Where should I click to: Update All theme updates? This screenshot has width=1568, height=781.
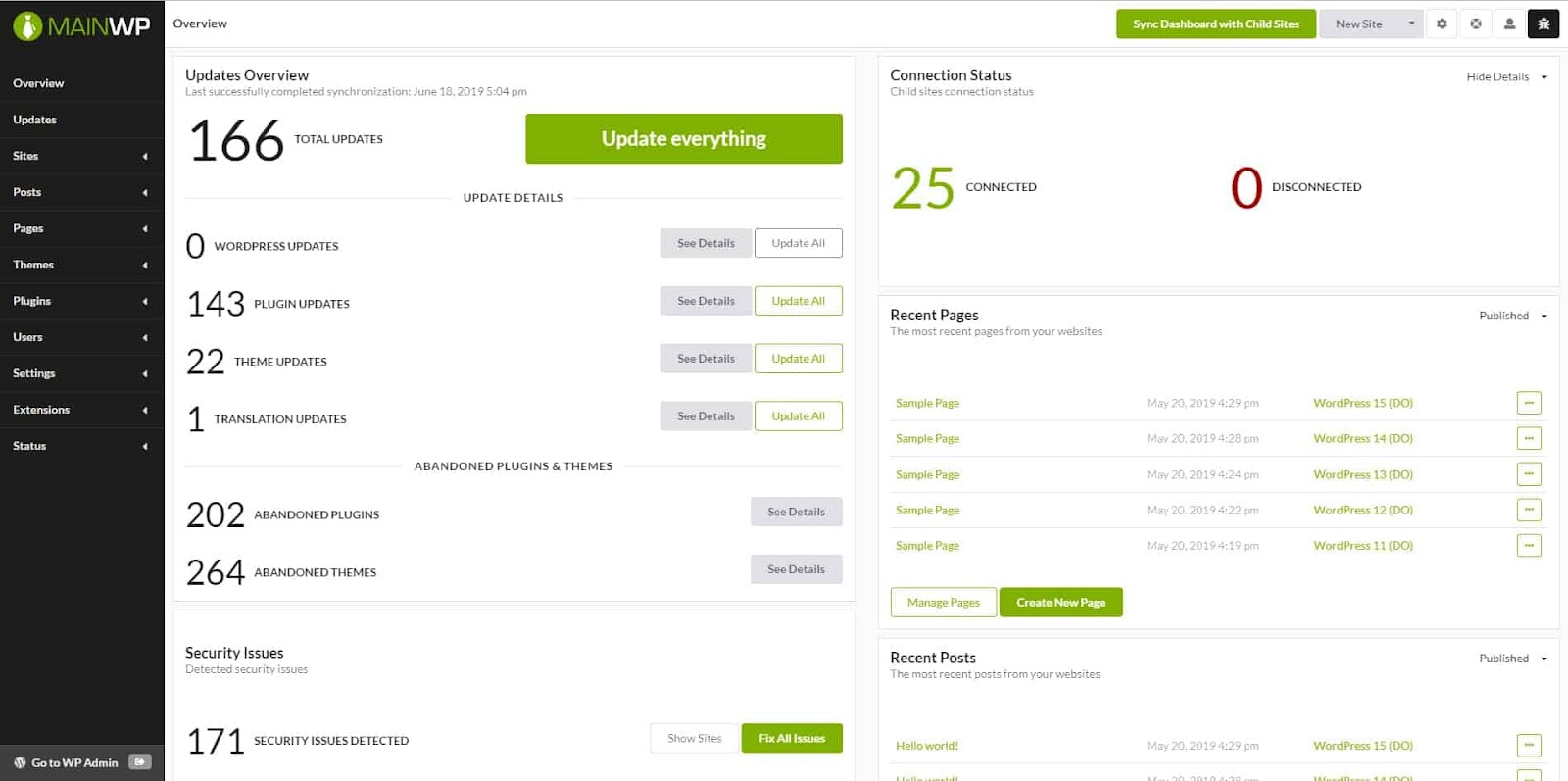(x=798, y=359)
